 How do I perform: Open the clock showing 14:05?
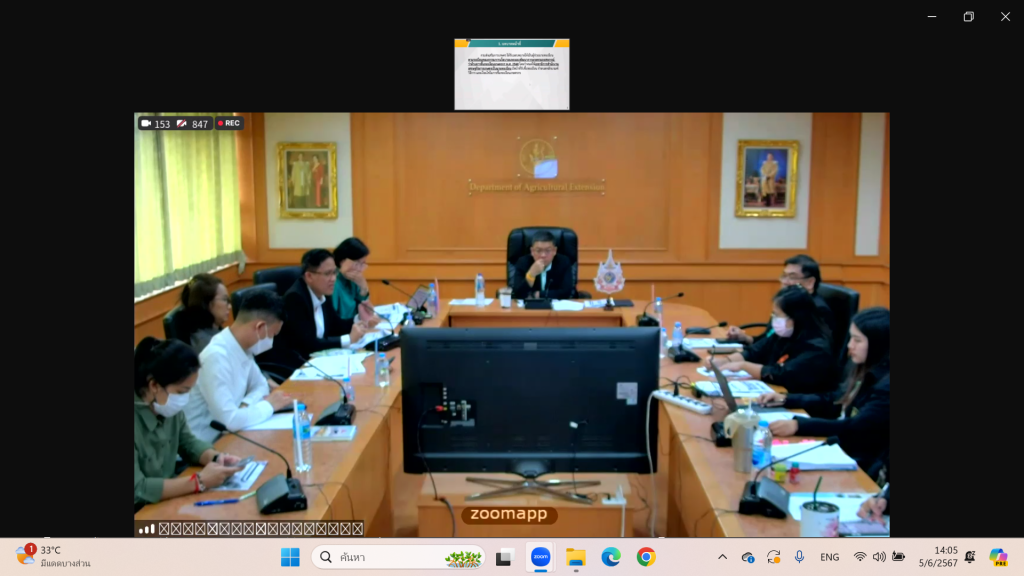pos(945,557)
